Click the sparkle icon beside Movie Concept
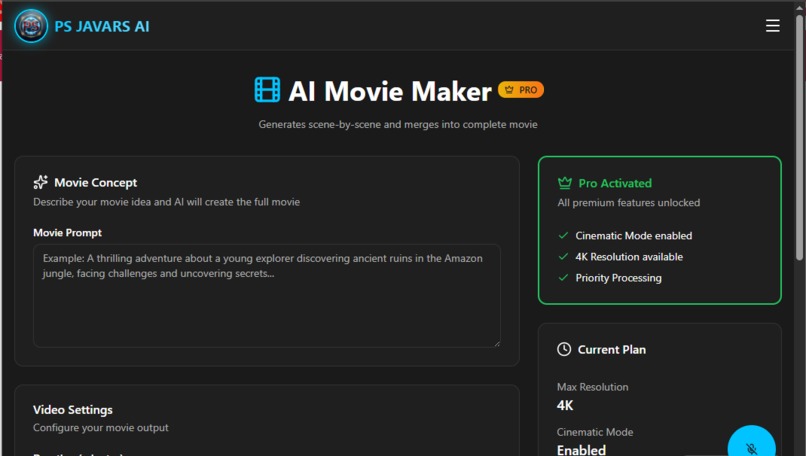Screen dimensions: 806x456 tap(40, 182)
